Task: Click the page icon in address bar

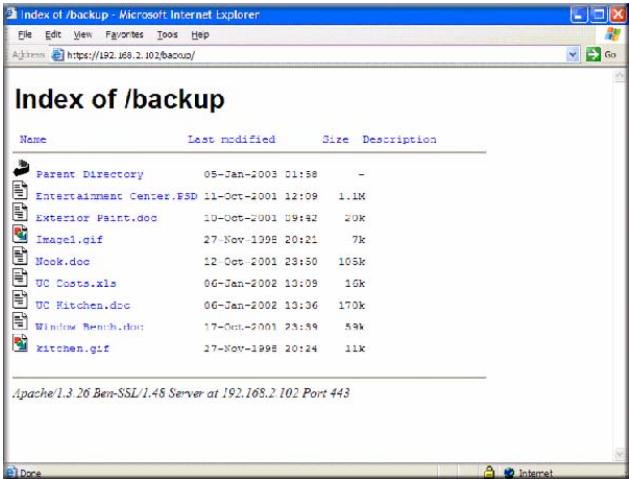Action: tap(58, 55)
